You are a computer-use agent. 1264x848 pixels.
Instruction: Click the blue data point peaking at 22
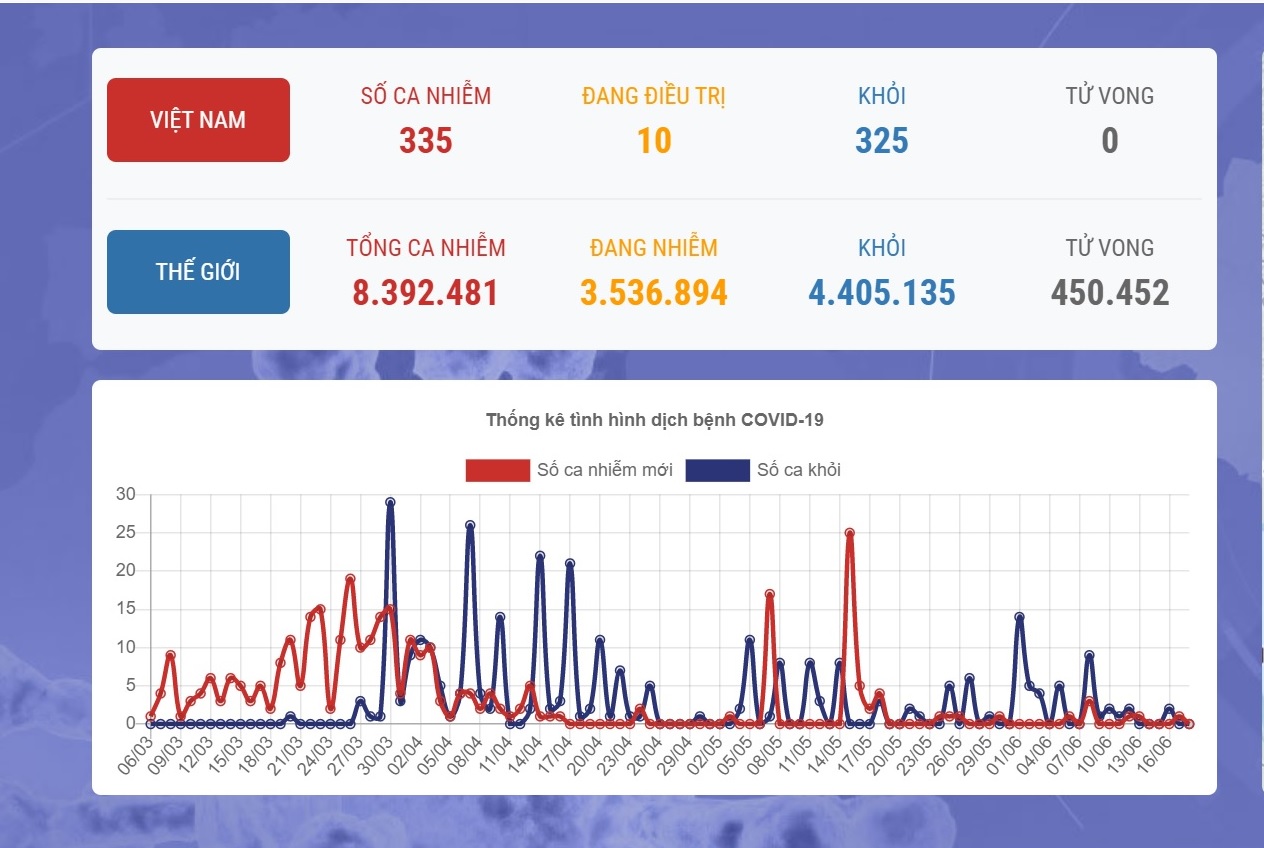click(x=540, y=556)
